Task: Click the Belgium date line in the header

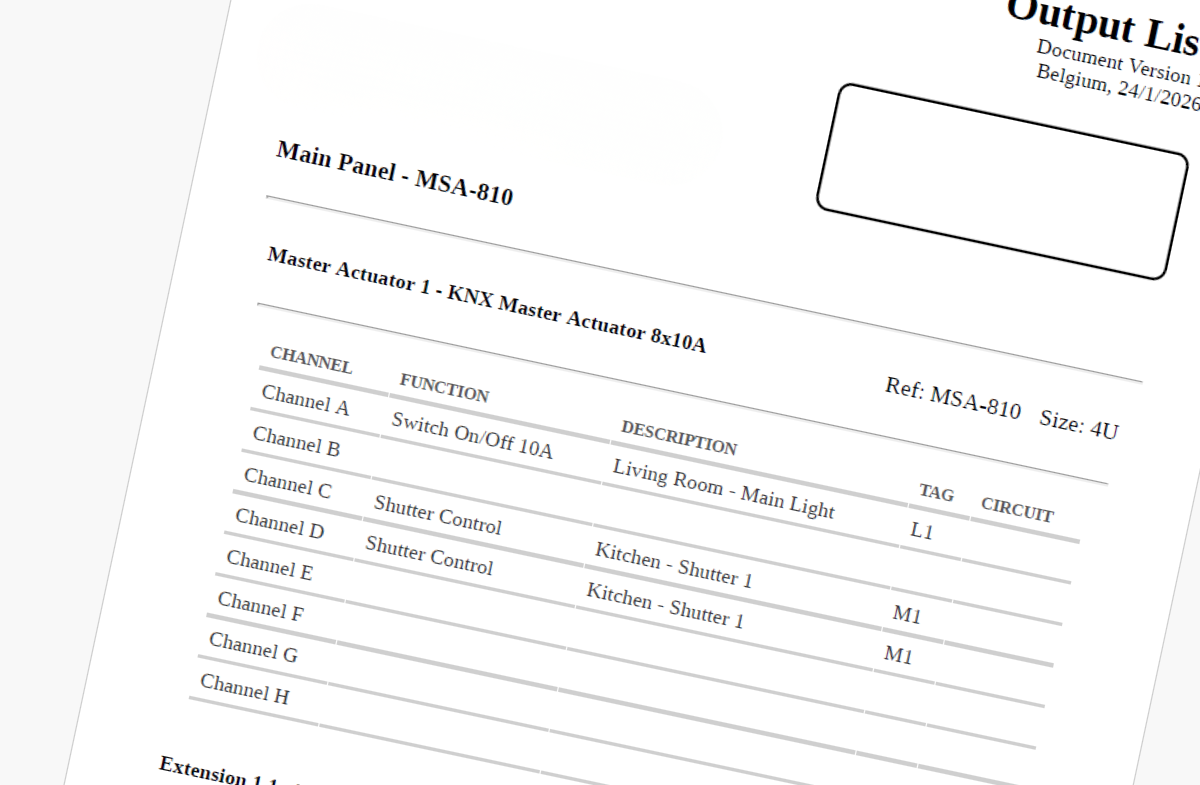Action: [x=1116, y=90]
